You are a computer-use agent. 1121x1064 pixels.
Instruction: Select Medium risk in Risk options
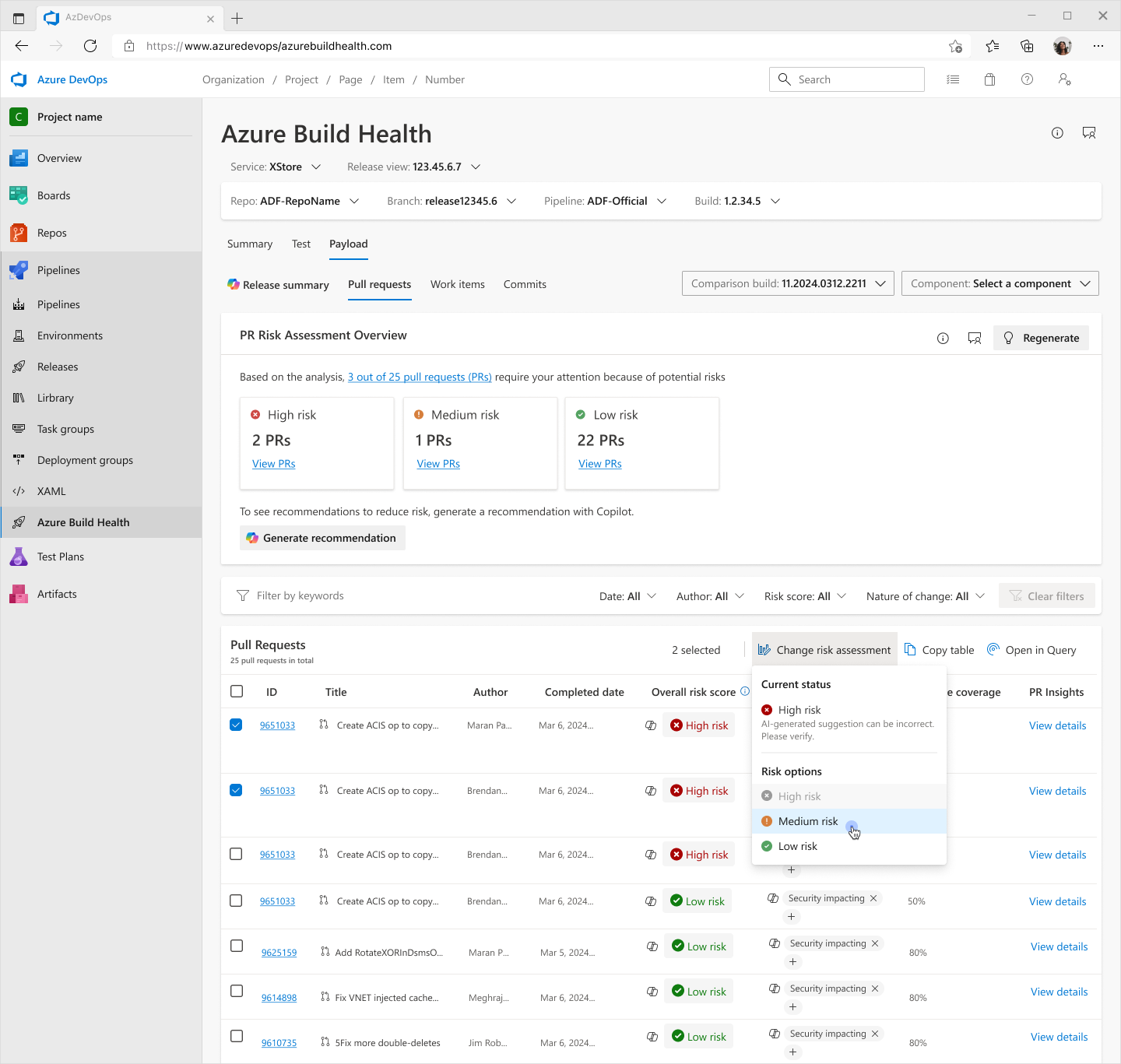(849, 821)
